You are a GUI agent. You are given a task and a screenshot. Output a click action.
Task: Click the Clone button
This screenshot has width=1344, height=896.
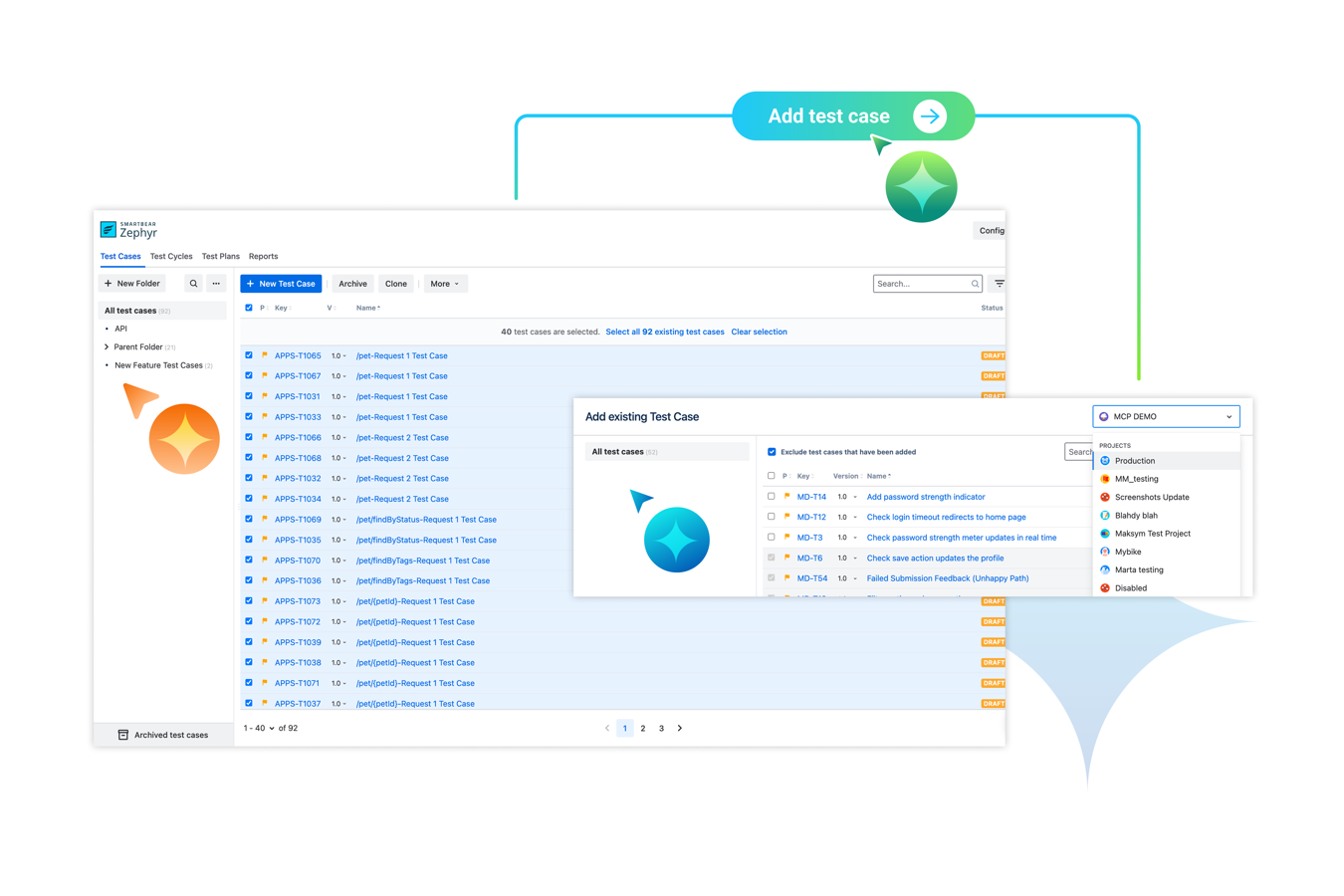coord(396,284)
